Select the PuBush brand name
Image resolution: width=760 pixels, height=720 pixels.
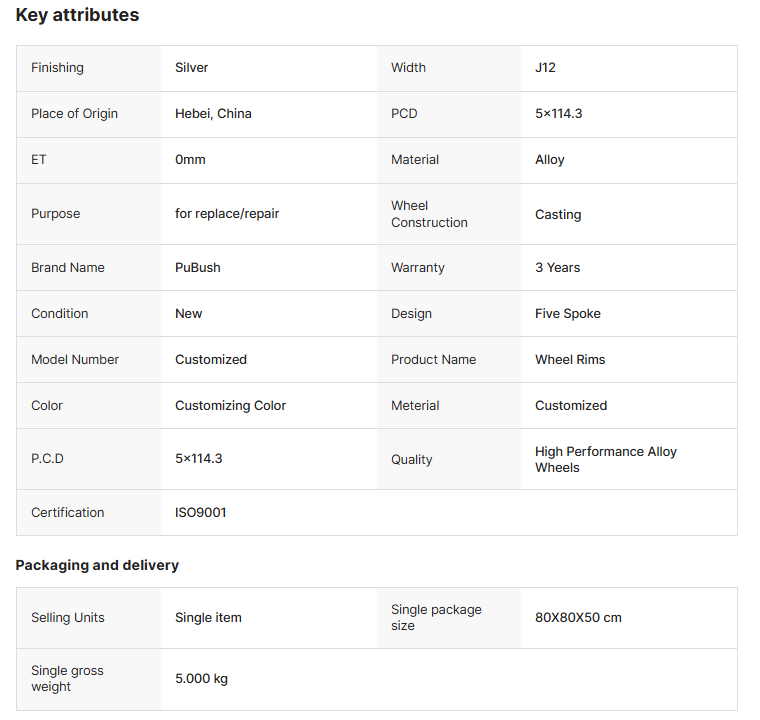198,268
